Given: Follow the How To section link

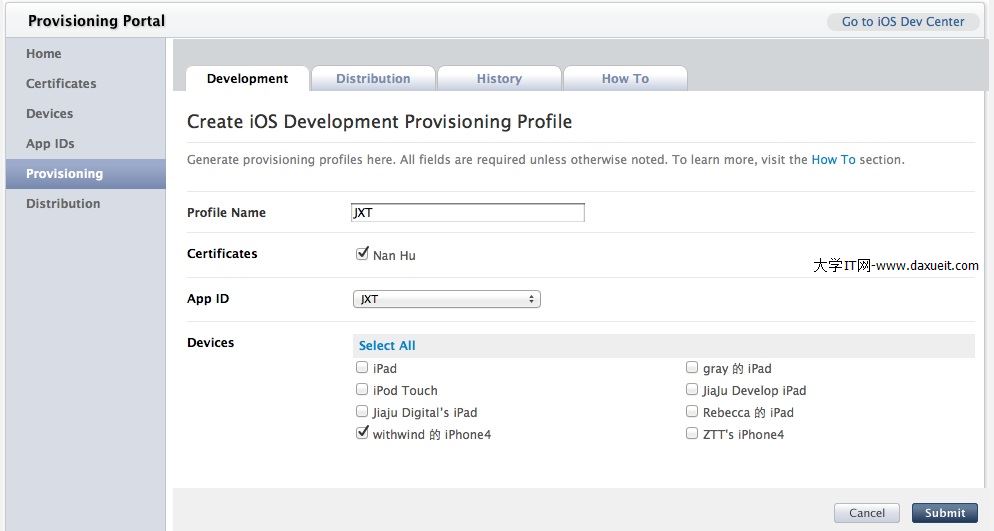Looking at the screenshot, I should click(833, 160).
